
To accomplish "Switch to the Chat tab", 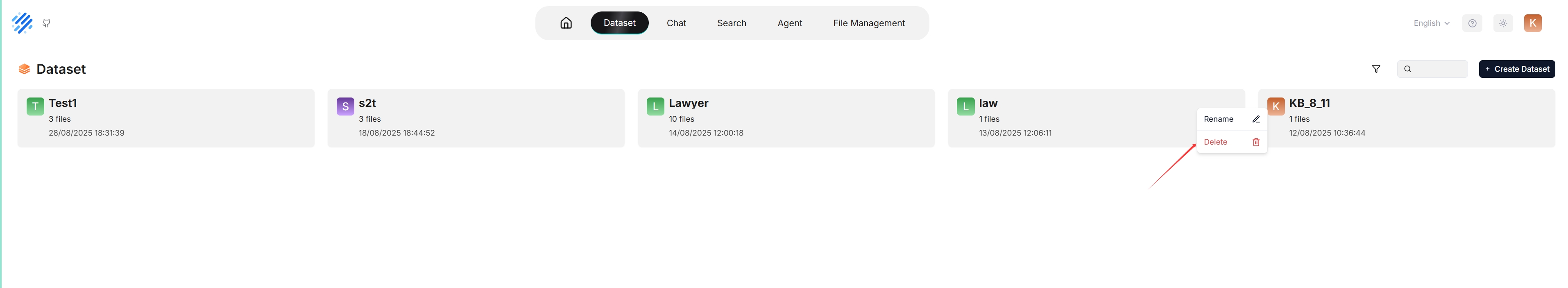I will point(675,23).
